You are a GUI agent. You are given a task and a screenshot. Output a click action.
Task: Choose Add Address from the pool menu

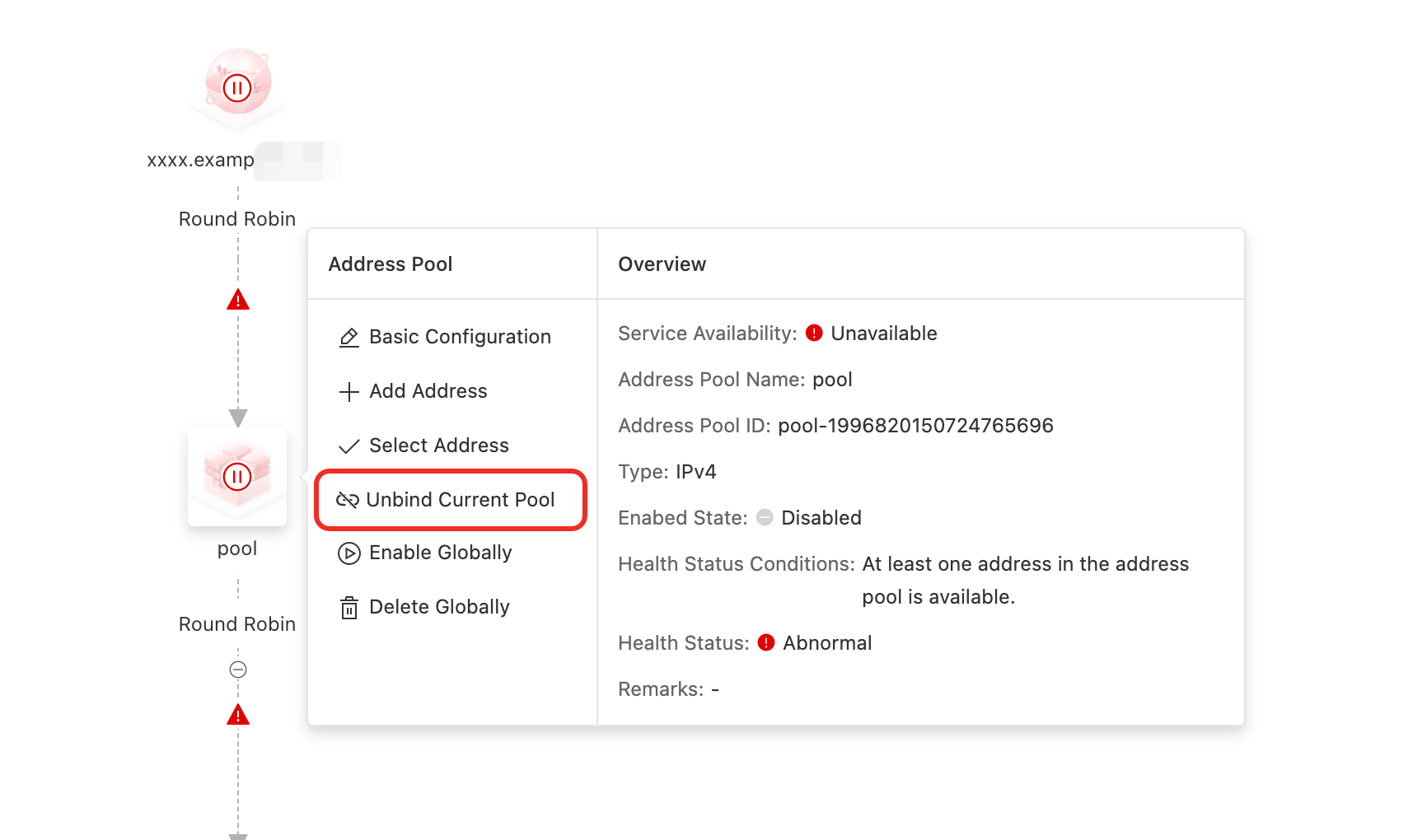(x=428, y=391)
